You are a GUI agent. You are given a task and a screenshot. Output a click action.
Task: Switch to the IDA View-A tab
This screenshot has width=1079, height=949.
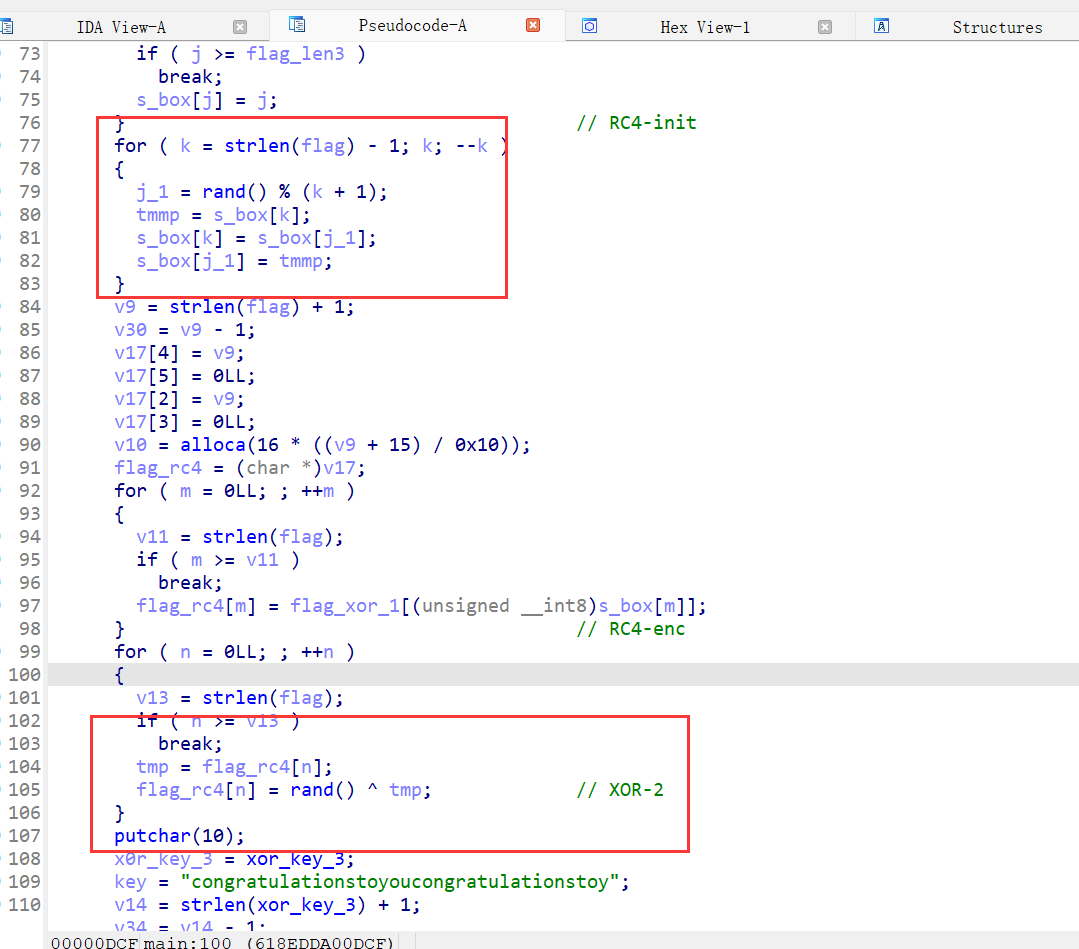(x=121, y=27)
